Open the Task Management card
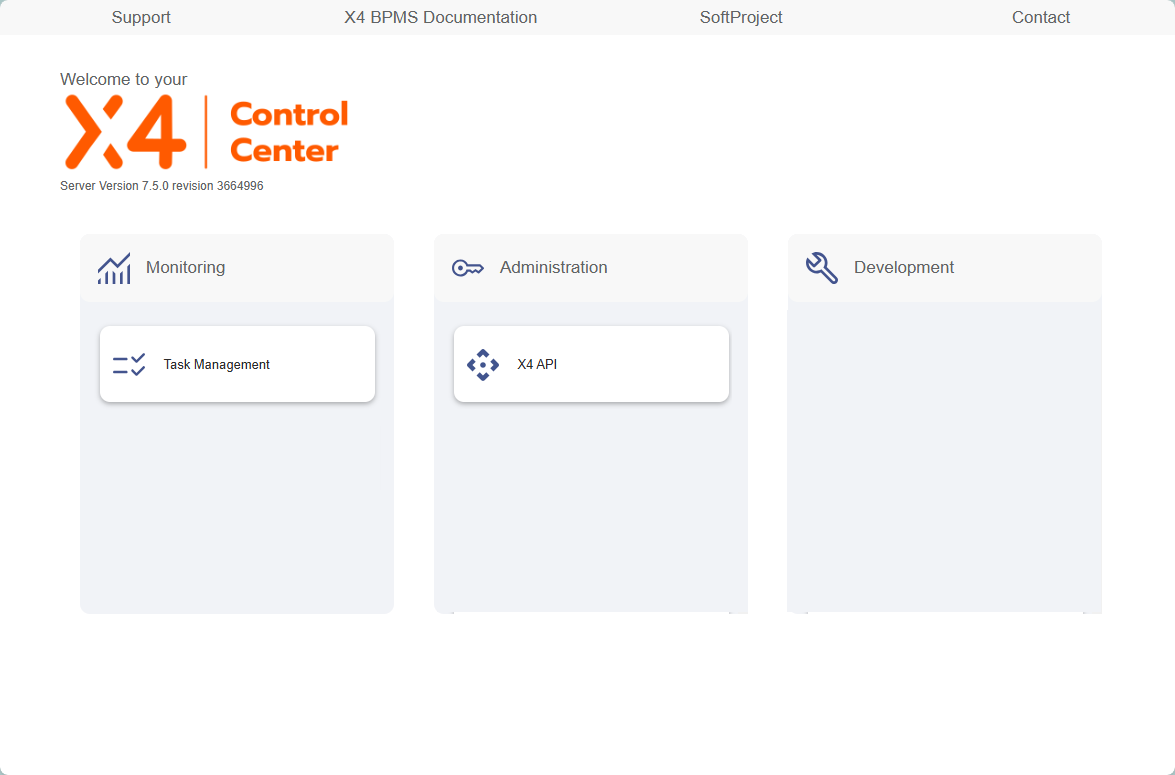This screenshot has height=775, width=1175. [x=238, y=364]
